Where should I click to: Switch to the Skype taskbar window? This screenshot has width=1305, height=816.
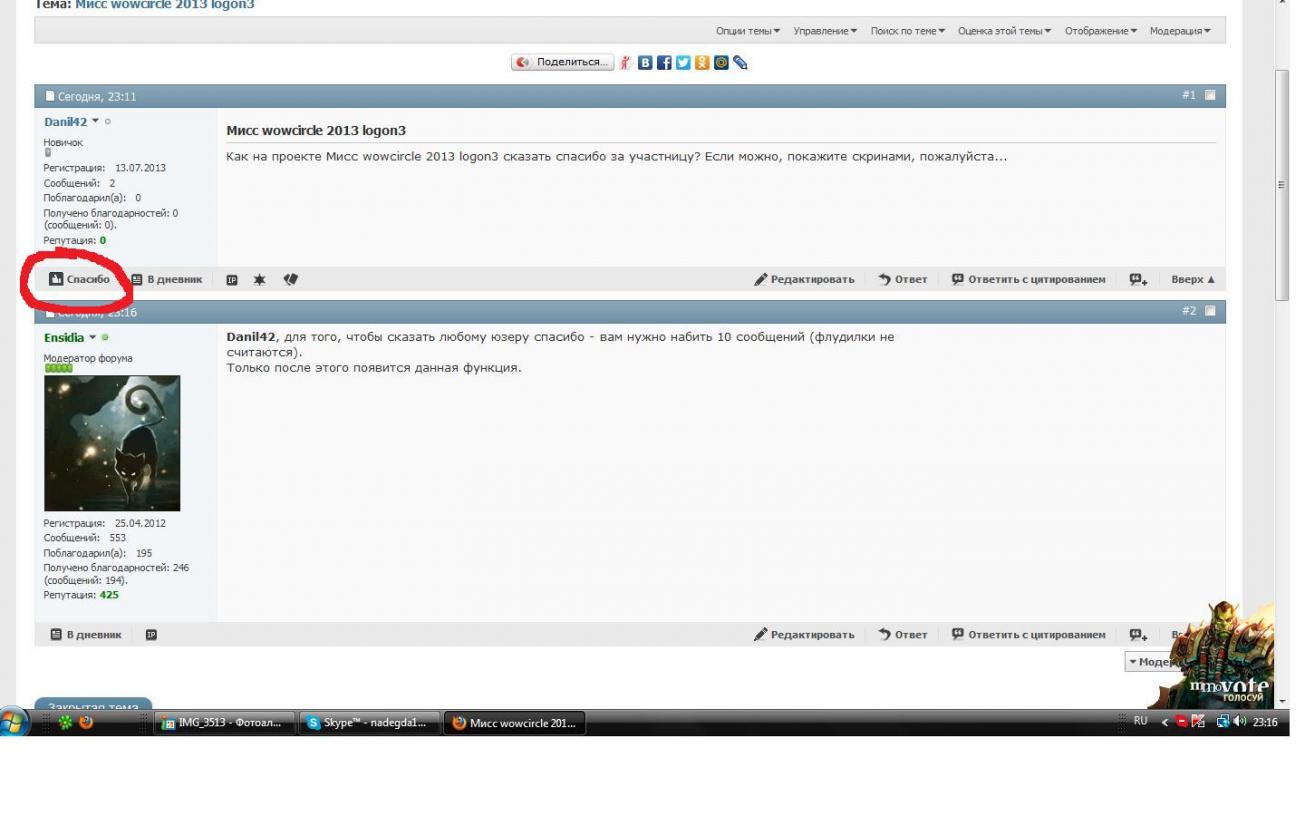click(x=367, y=724)
